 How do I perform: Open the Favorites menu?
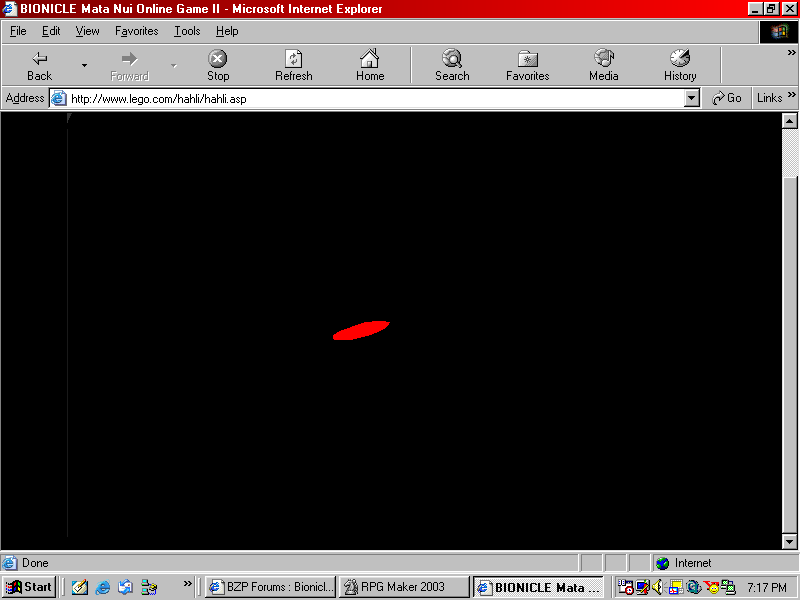pos(136,31)
